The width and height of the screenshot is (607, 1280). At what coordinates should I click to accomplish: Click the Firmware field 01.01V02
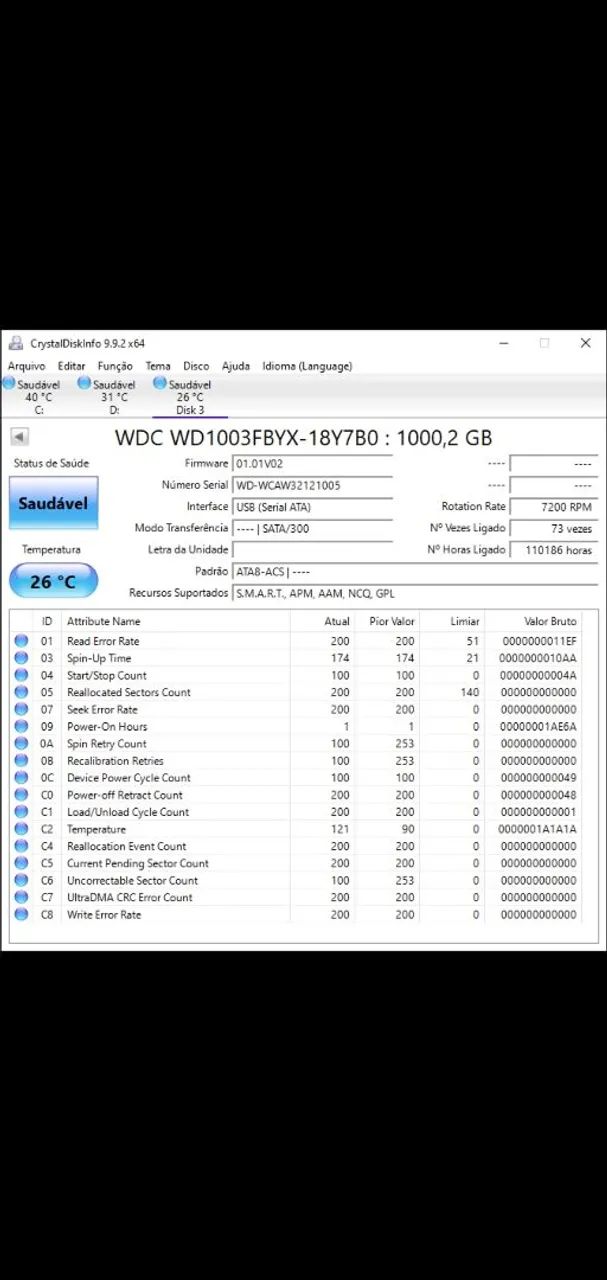coord(312,464)
